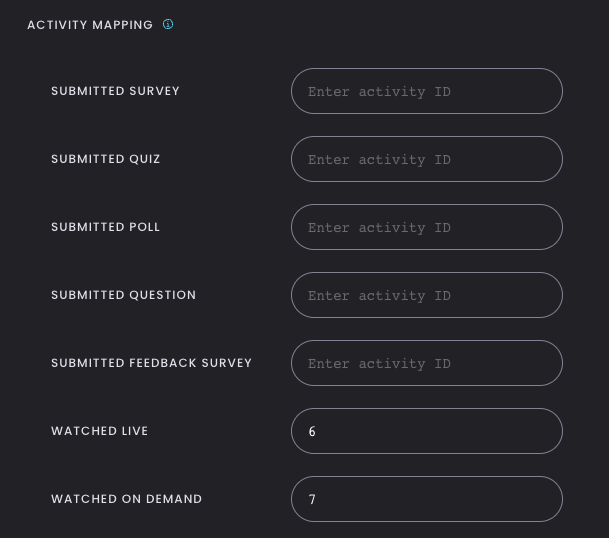Click the number 7 in Watched On Demand
Image resolution: width=609 pixels, height=538 pixels.
point(312,499)
